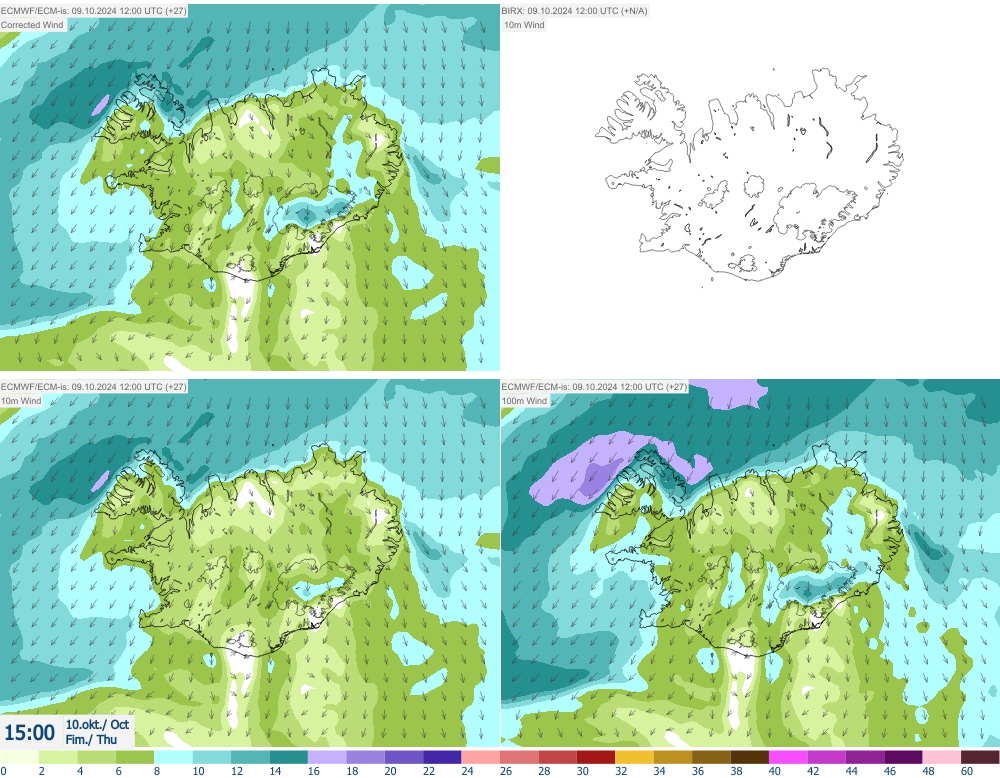The image size is (1000, 778).
Task: Click the dark teal 14–16 legend swatch
Action: click(x=288, y=757)
